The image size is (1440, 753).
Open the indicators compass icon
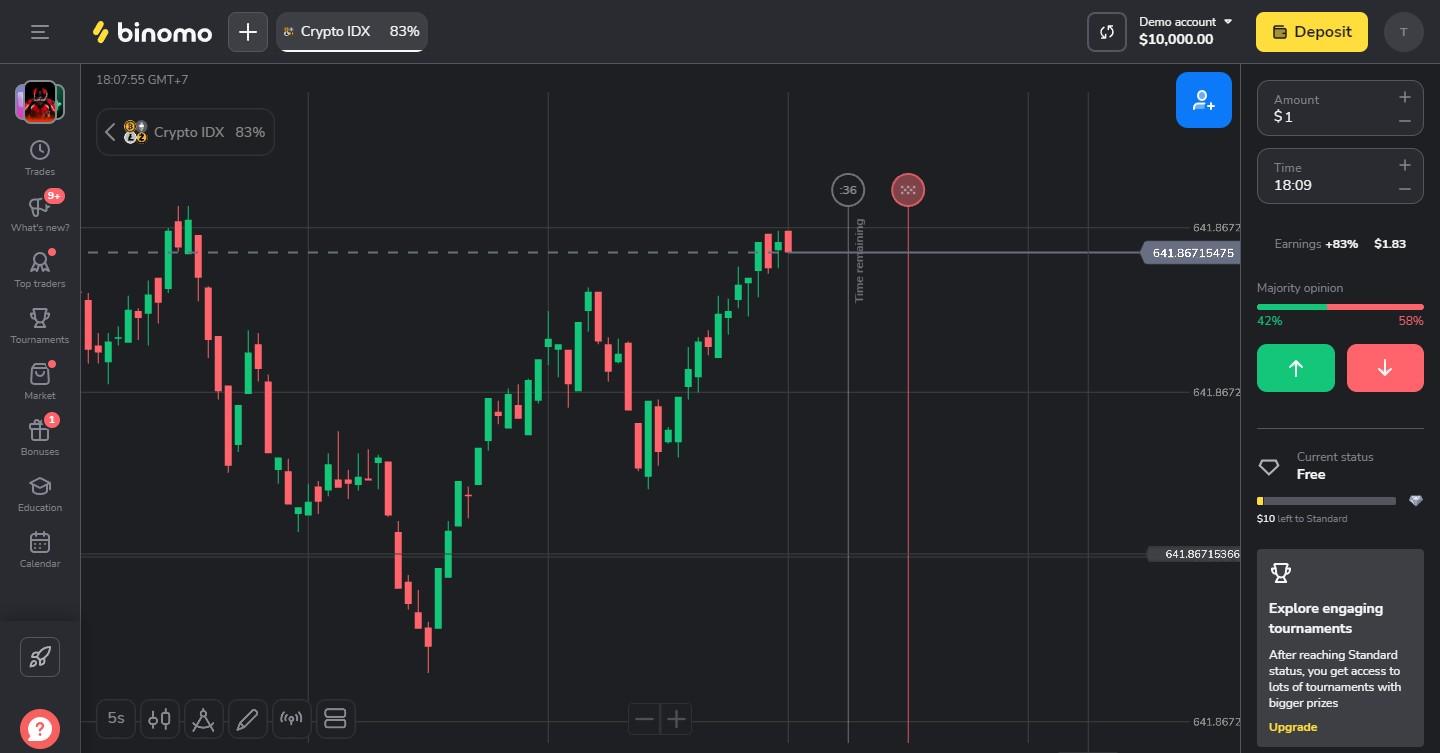pos(203,718)
